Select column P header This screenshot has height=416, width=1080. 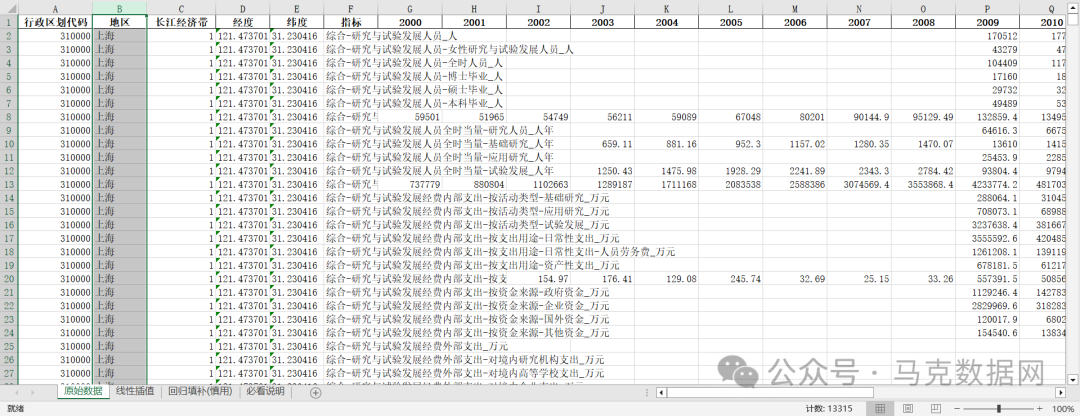[988, 8]
